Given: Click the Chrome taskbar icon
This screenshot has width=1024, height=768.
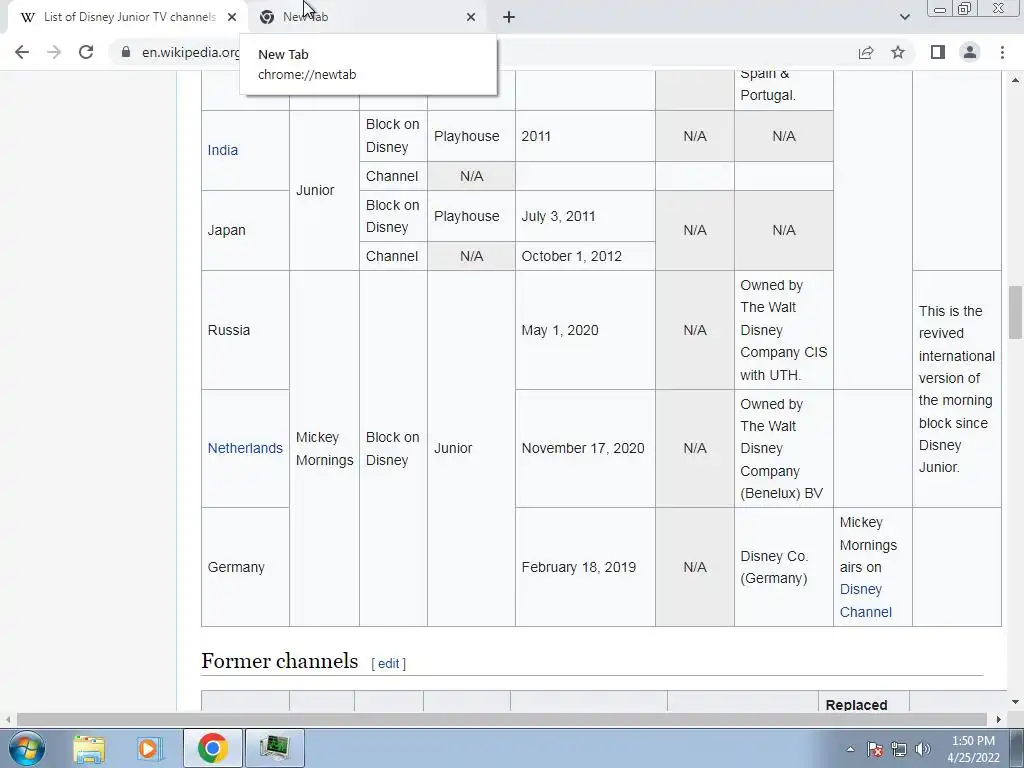Looking at the screenshot, I should (212, 748).
